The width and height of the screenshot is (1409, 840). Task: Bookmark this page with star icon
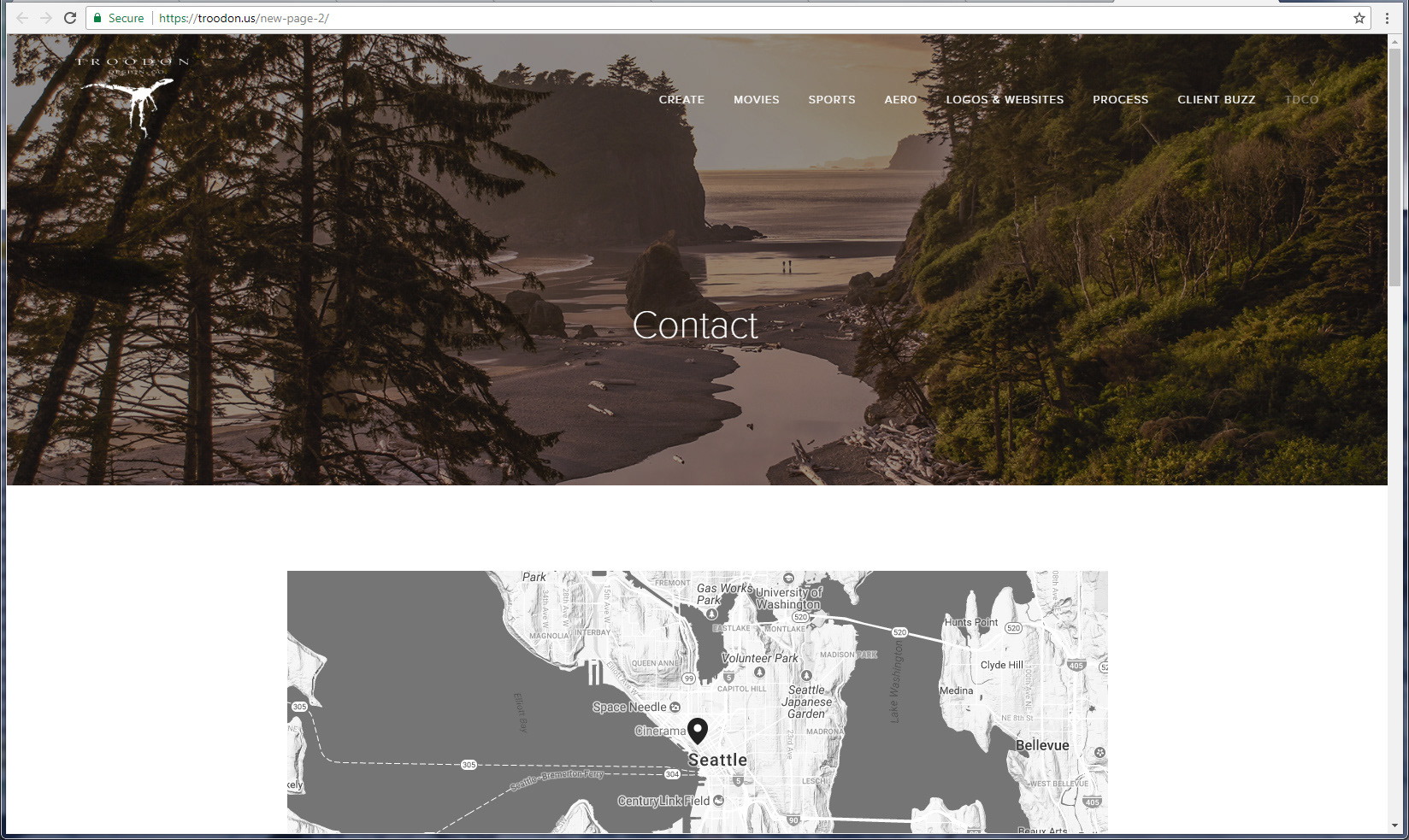click(x=1359, y=18)
